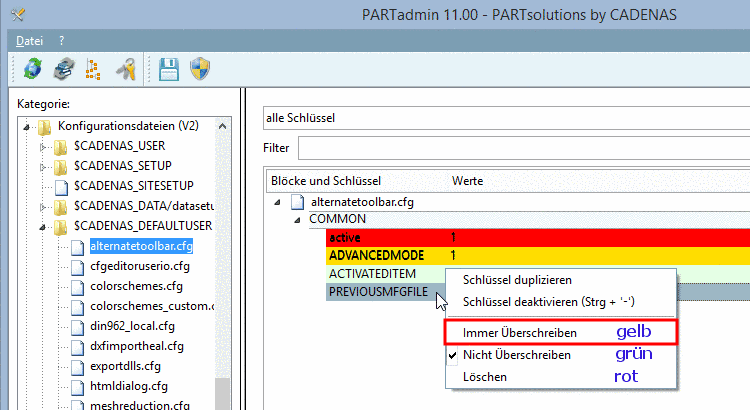Select the red active key row
Image resolution: width=750 pixels, height=410 pixels.
click(x=538, y=238)
